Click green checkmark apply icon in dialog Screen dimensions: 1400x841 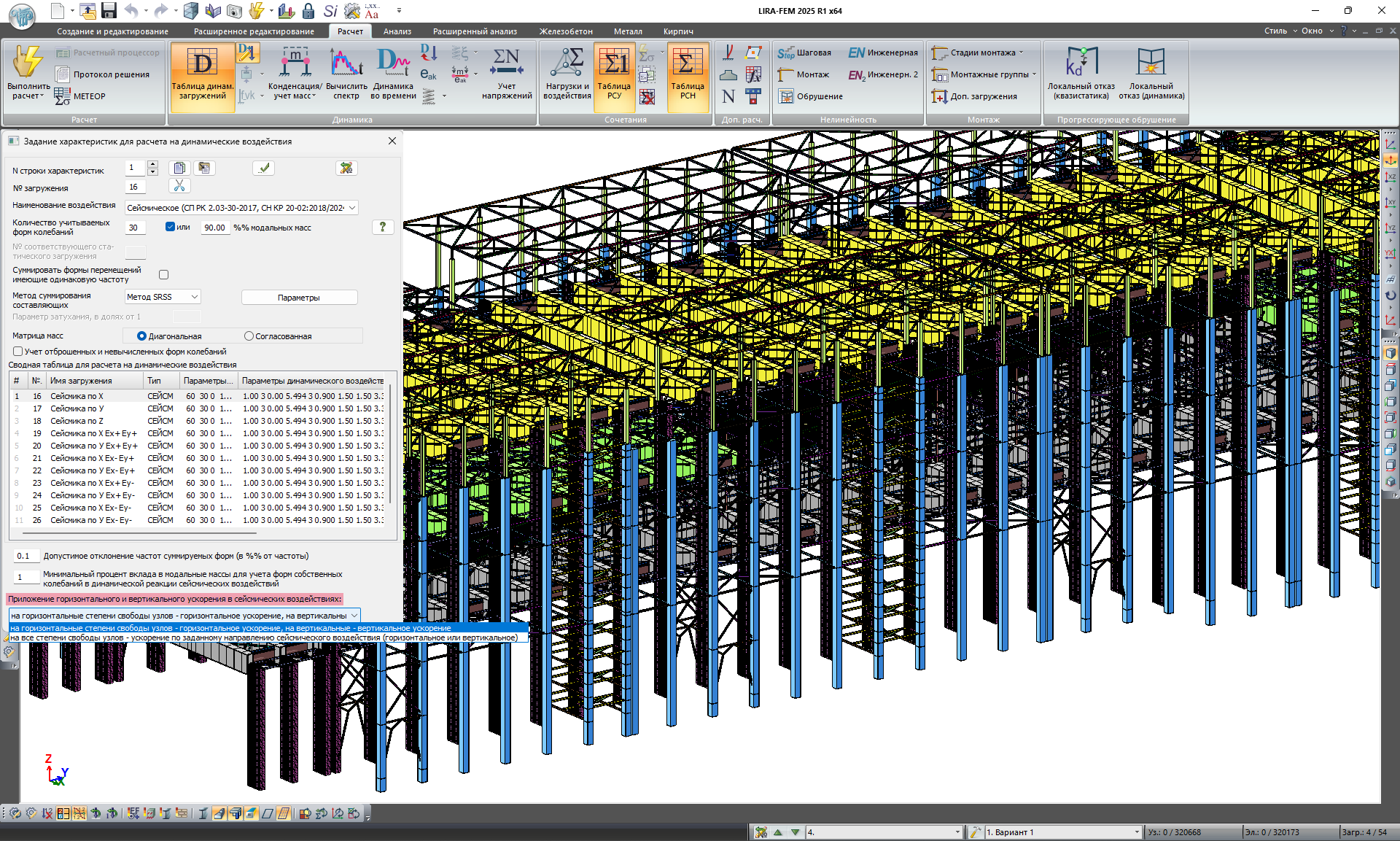click(264, 168)
